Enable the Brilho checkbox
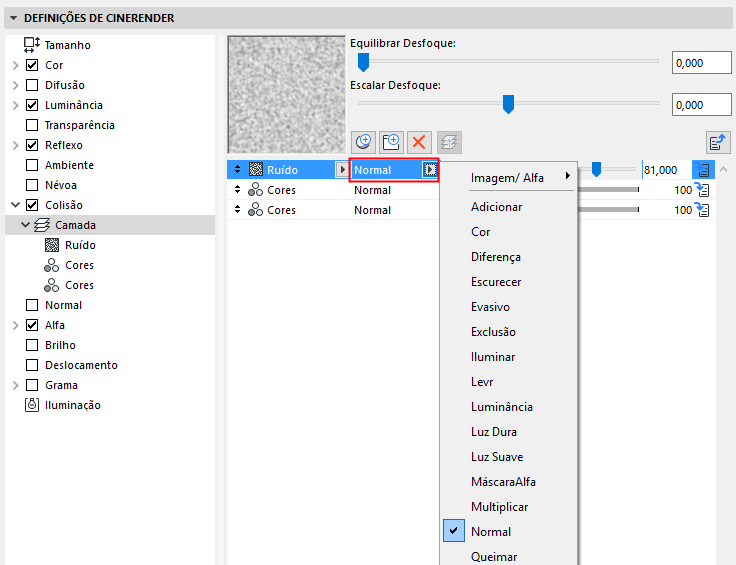The height and width of the screenshot is (565, 736). coord(32,345)
